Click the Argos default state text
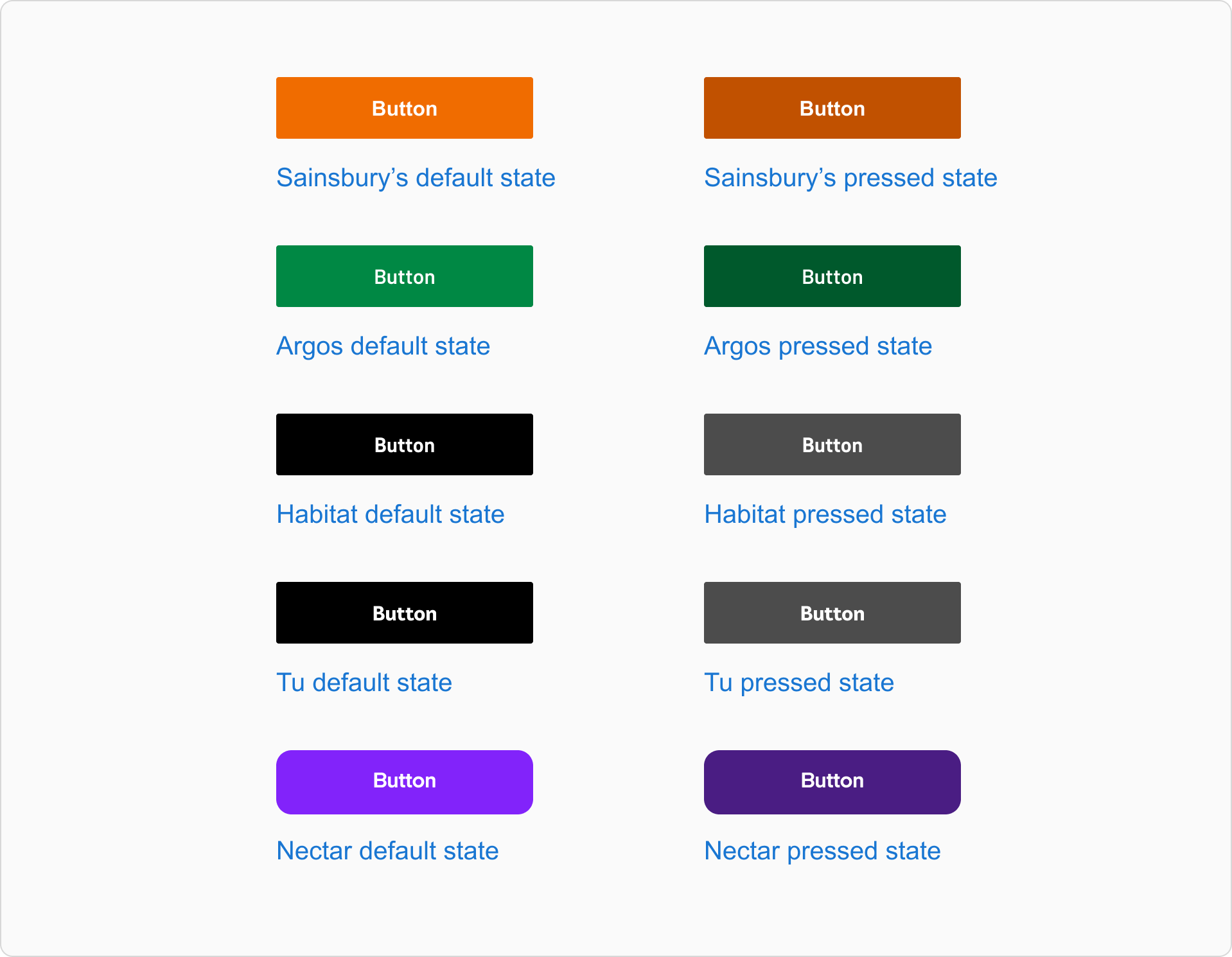The width and height of the screenshot is (1232, 957). (x=383, y=346)
